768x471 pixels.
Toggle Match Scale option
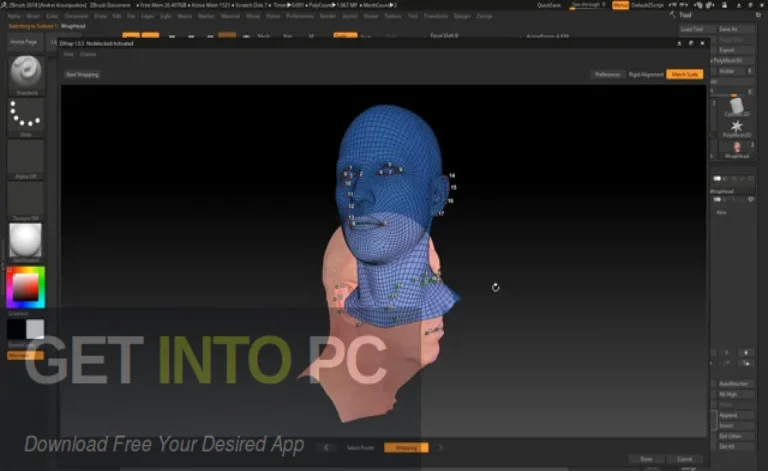(x=685, y=74)
